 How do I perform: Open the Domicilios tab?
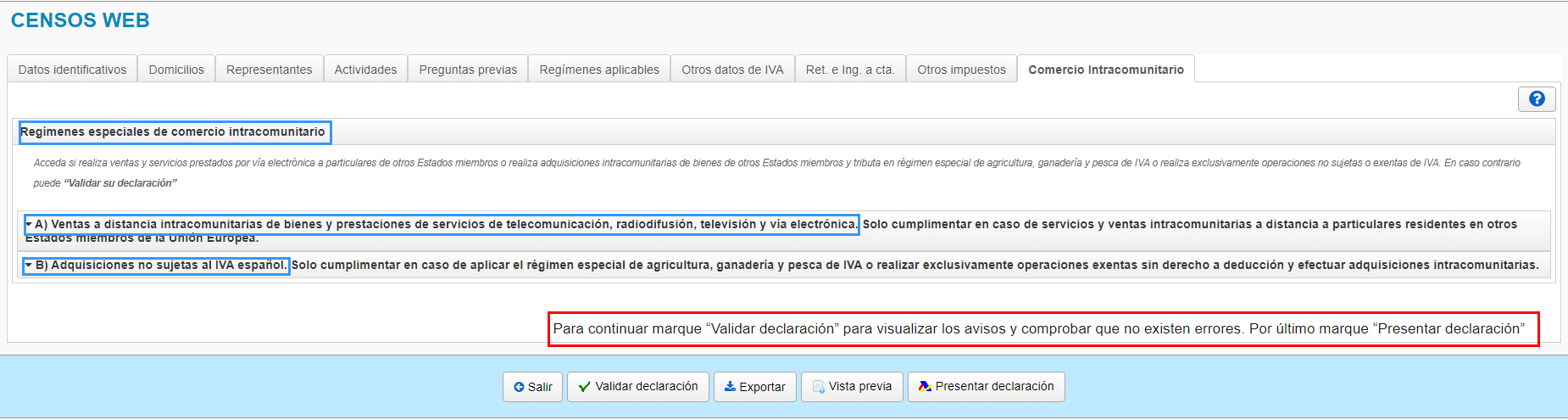[x=176, y=70]
